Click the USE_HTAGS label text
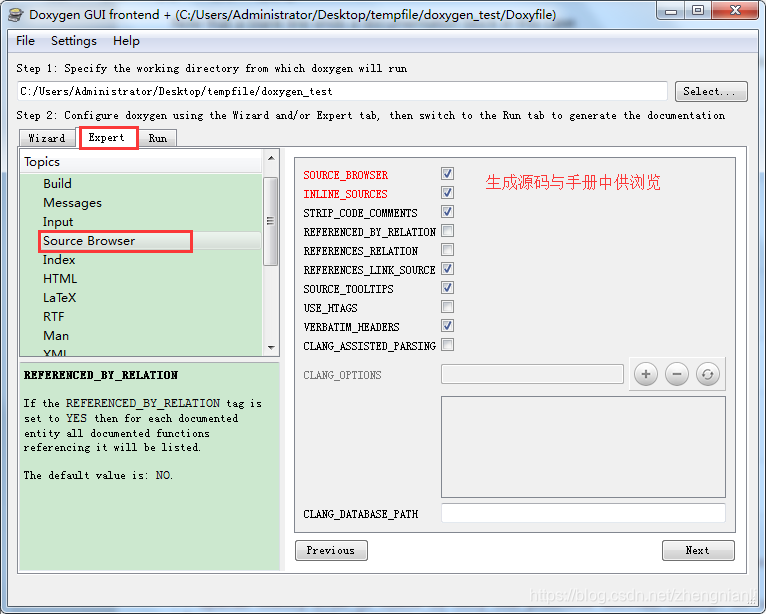 [330, 308]
